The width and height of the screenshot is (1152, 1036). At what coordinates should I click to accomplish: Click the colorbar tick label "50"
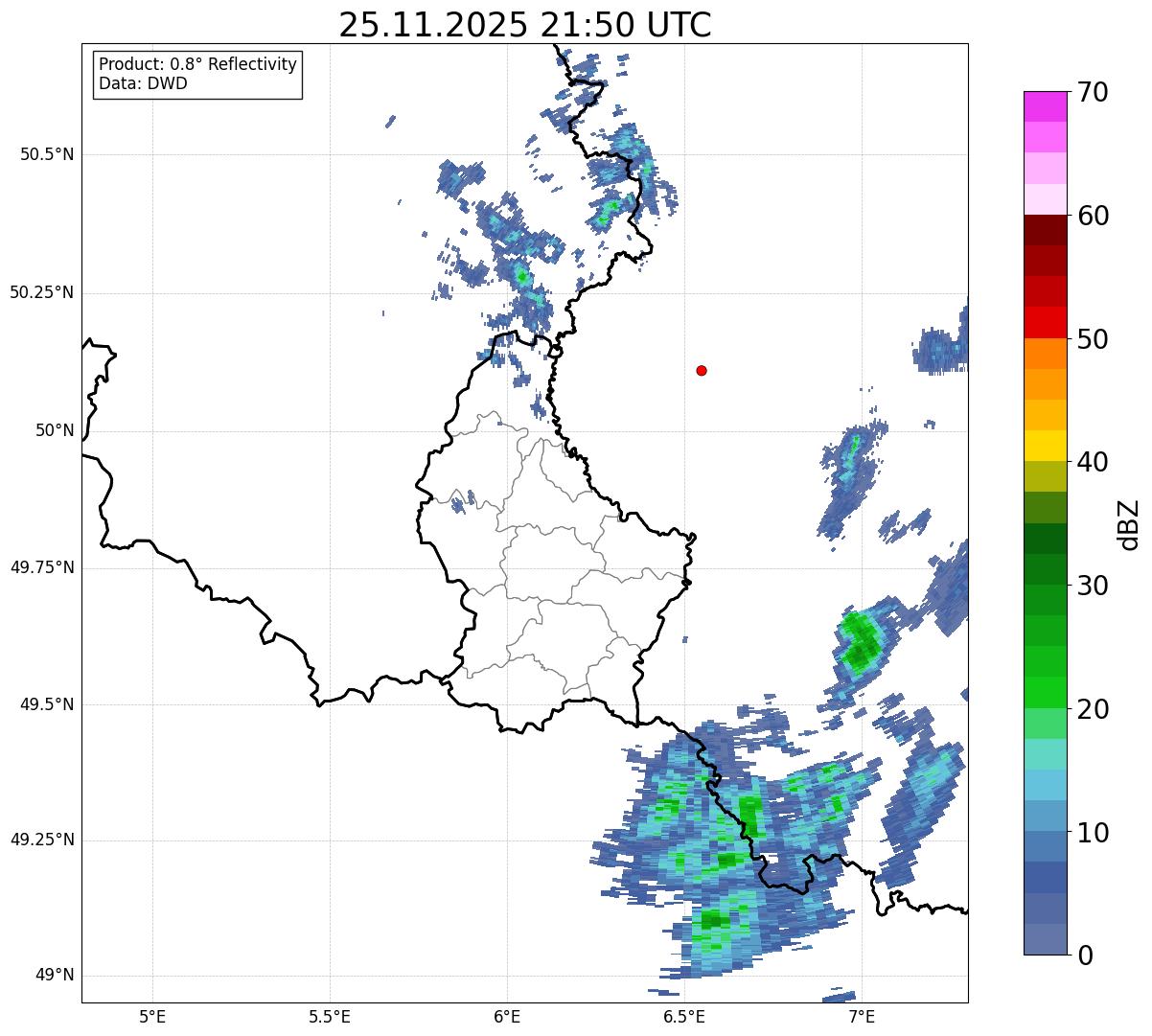point(1093,339)
